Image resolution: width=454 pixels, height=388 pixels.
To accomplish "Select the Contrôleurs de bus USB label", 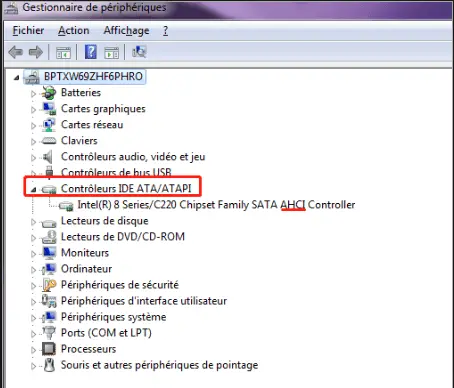I will (116, 172).
